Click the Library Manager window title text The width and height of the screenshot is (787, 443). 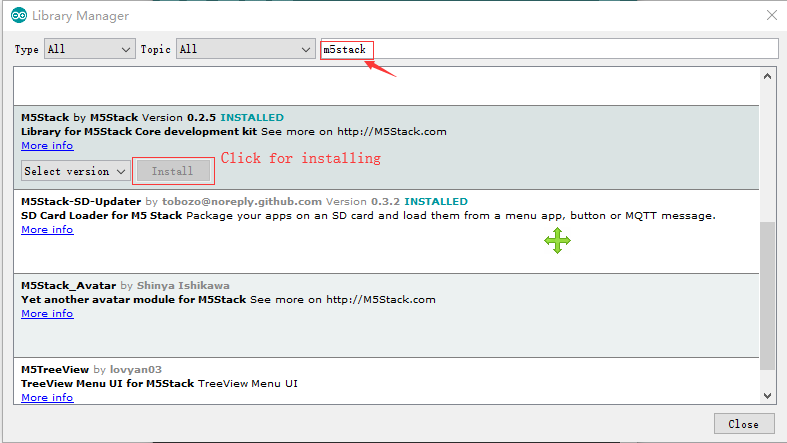click(x=80, y=16)
